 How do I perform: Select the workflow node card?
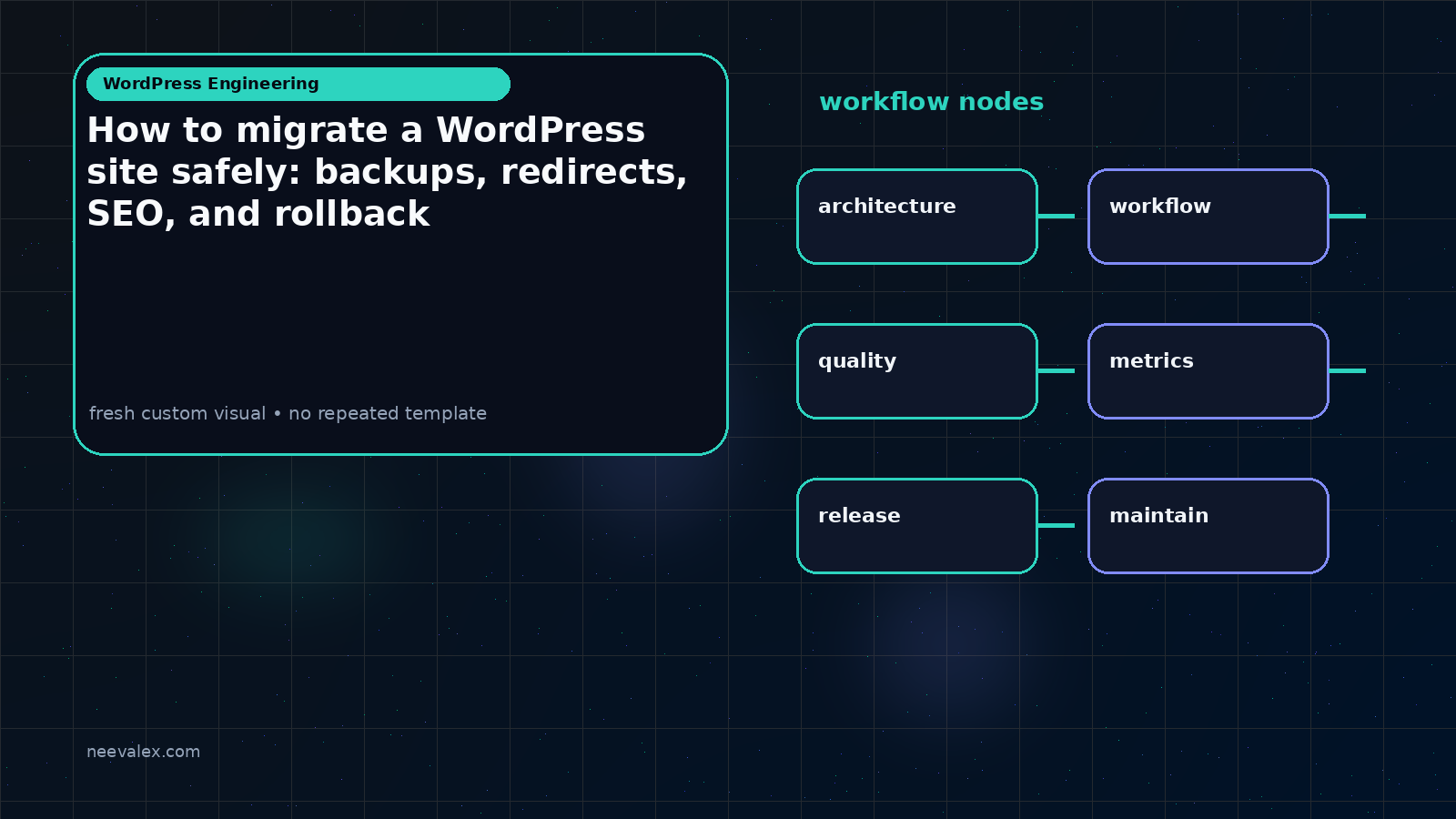(x=1208, y=217)
